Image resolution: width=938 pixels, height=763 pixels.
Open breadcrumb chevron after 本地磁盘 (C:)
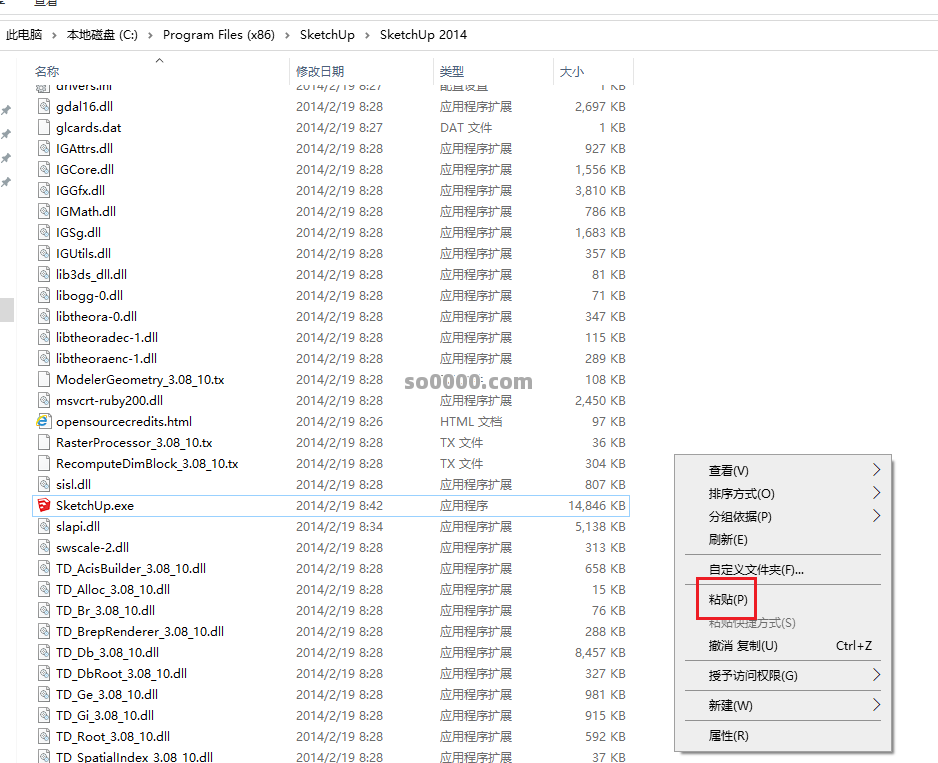[x=150, y=35]
